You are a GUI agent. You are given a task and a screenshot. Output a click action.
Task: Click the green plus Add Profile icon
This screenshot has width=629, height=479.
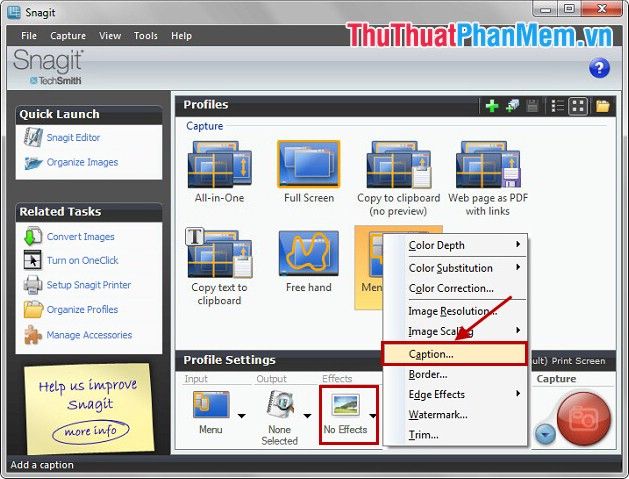(492, 106)
